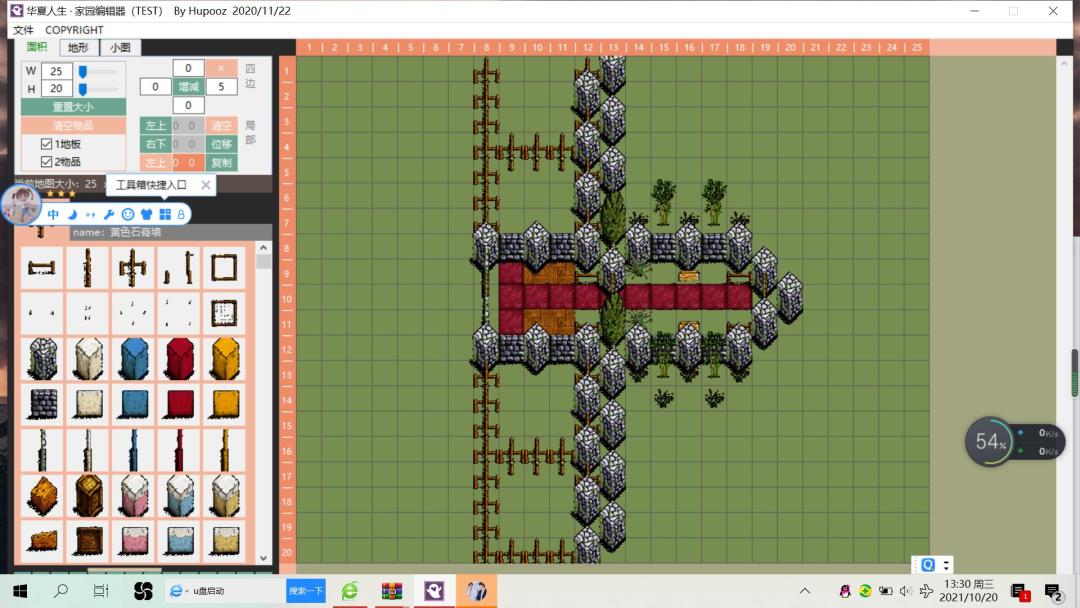Toggle the lock icon in input toolbar
Screen dimensions: 1080x608
tap(181, 214)
